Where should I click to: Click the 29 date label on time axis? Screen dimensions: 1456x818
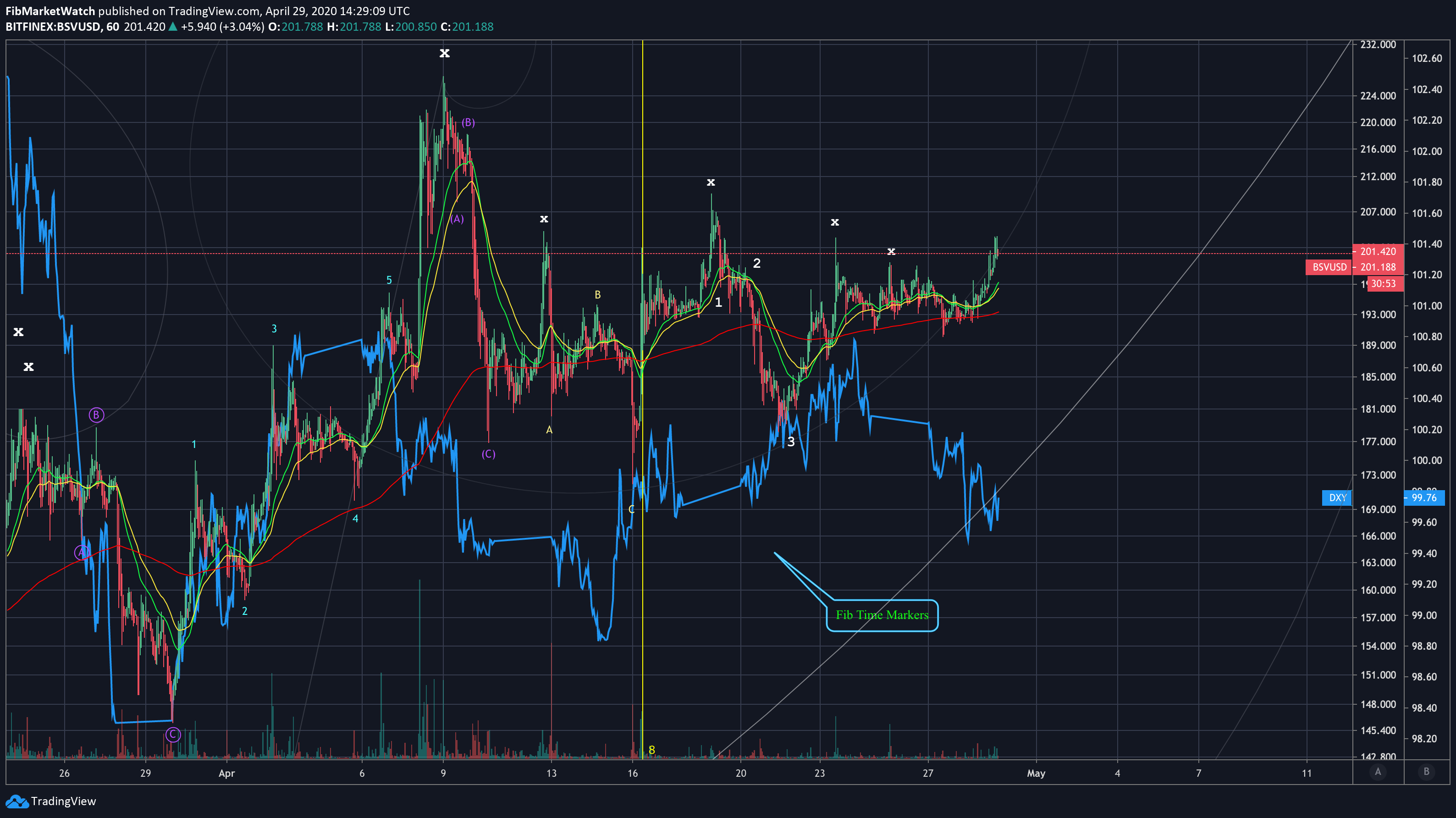[146, 774]
